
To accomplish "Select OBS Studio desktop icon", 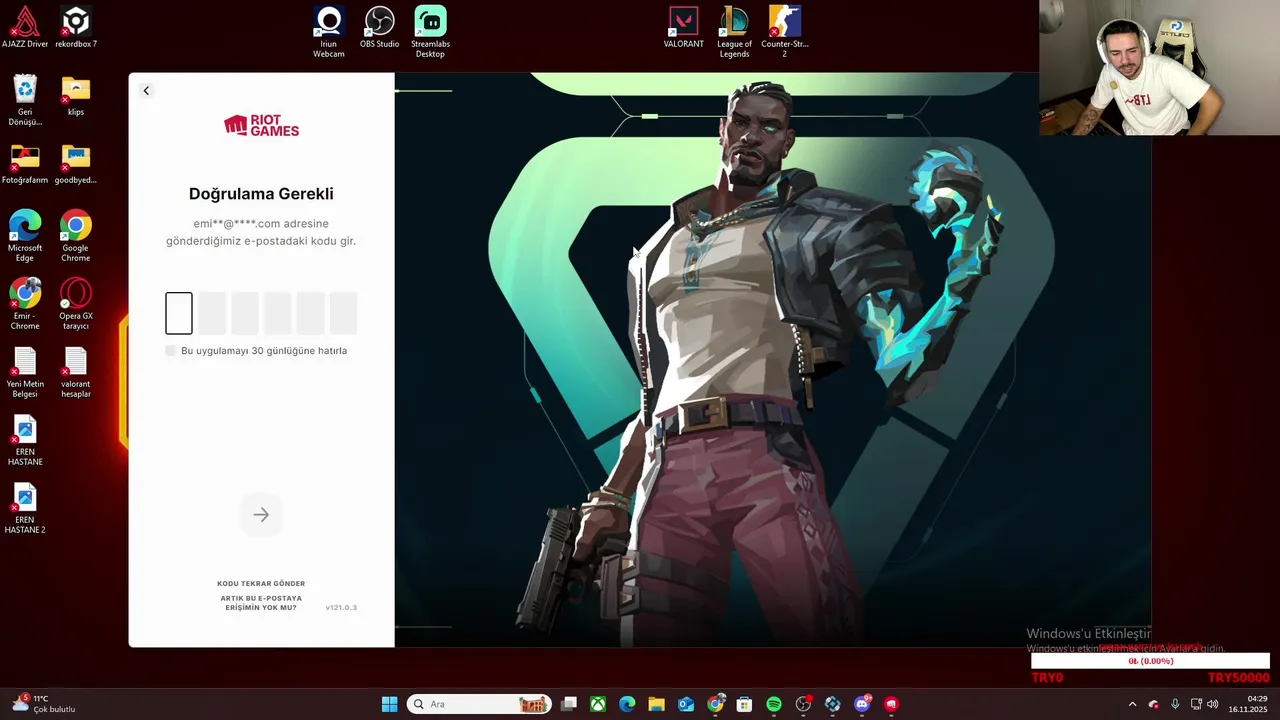I will coord(380,28).
